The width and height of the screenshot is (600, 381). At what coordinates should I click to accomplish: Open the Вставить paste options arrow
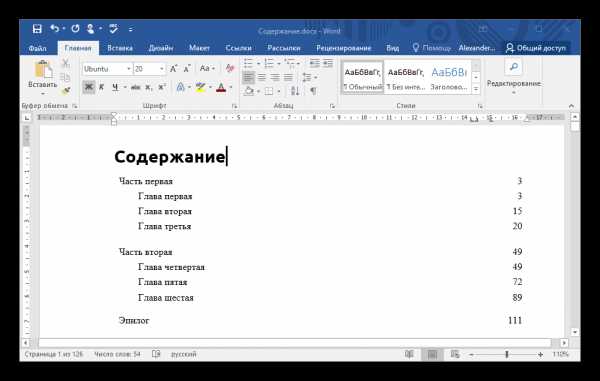pyautogui.click(x=42, y=94)
